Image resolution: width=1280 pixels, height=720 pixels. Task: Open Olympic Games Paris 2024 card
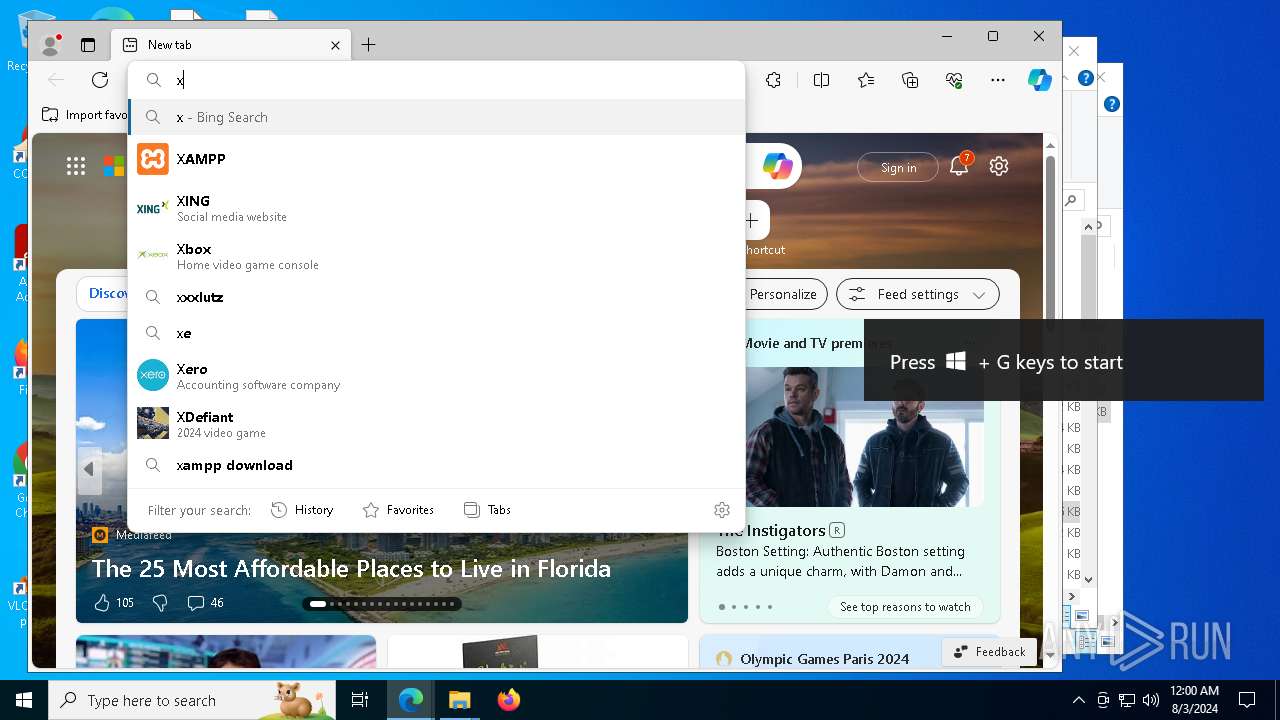click(x=824, y=659)
